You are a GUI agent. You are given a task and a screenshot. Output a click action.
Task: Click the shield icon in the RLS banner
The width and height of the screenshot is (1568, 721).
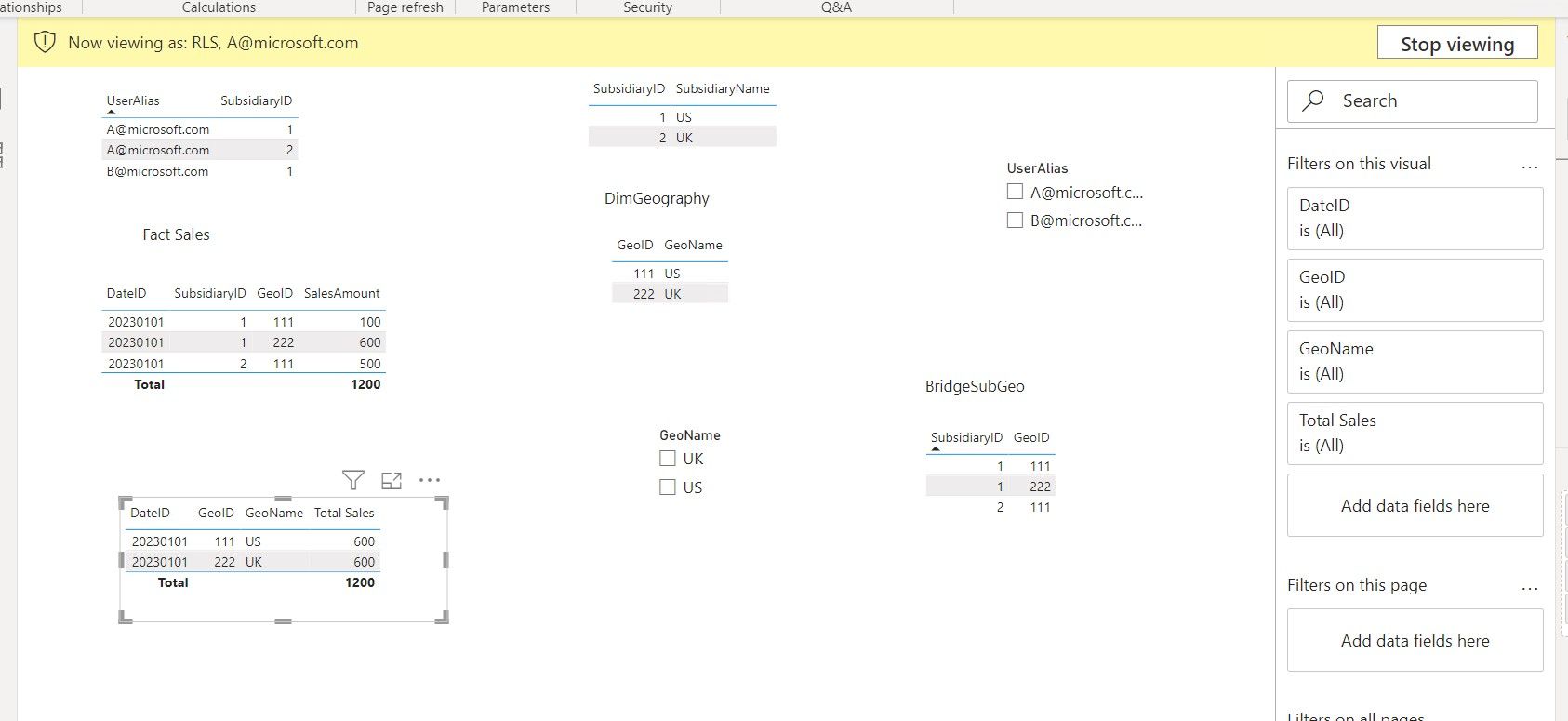45,43
